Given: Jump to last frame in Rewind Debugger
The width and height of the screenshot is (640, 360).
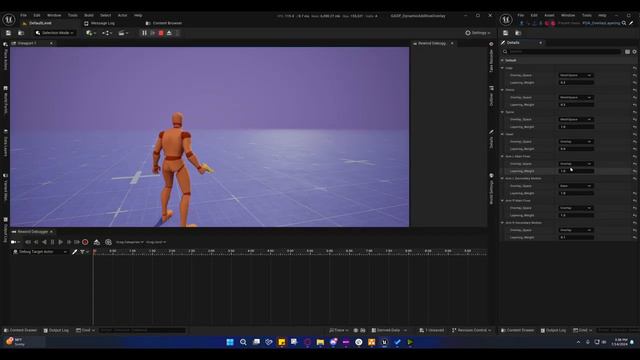Looking at the screenshot, I should point(77,242).
